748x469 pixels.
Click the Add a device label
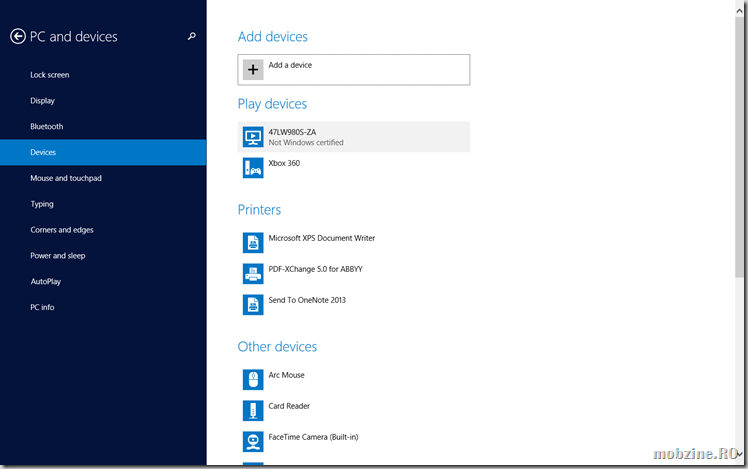pyautogui.click(x=290, y=65)
